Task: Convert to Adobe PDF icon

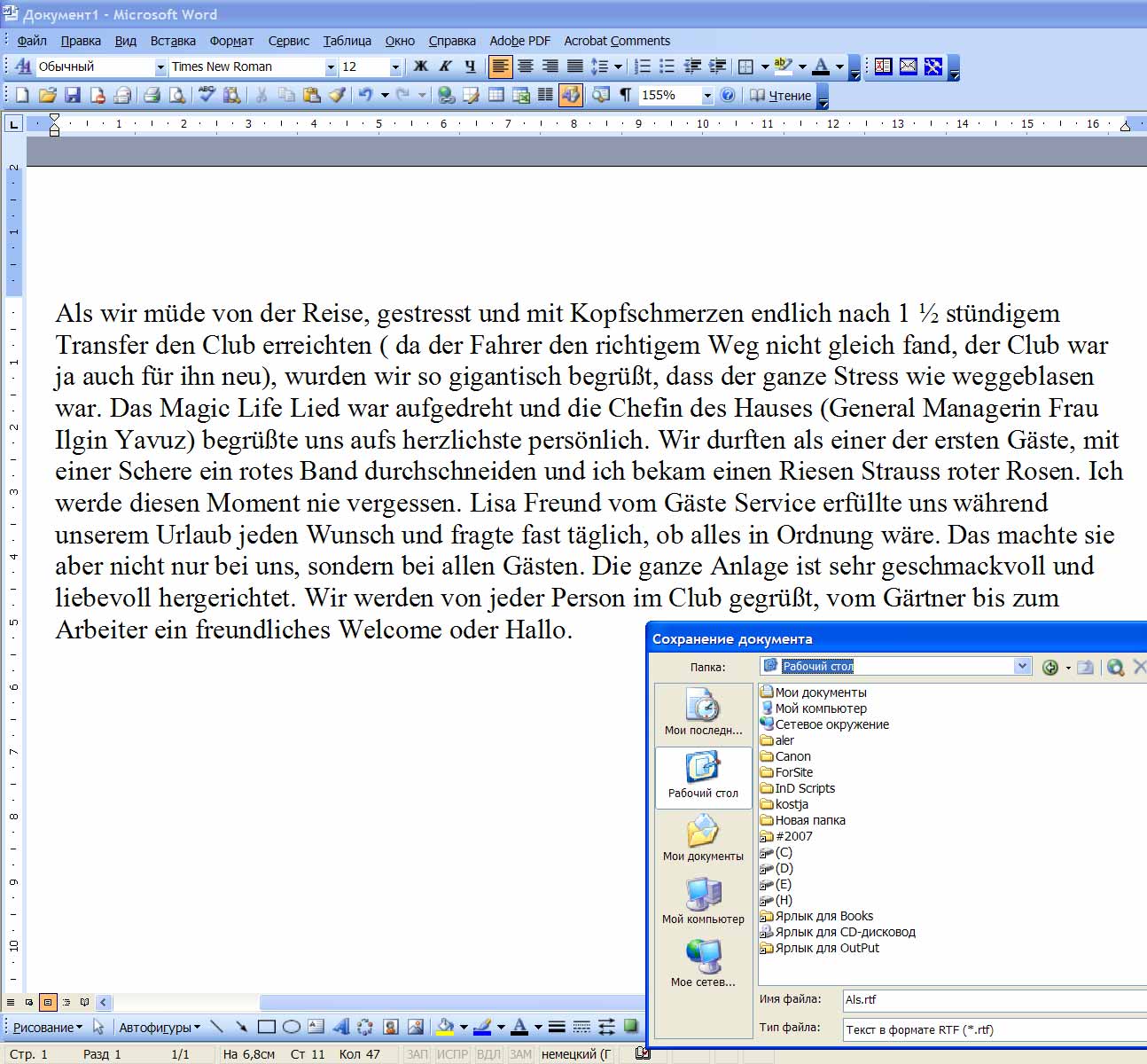Action: click(884, 66)
